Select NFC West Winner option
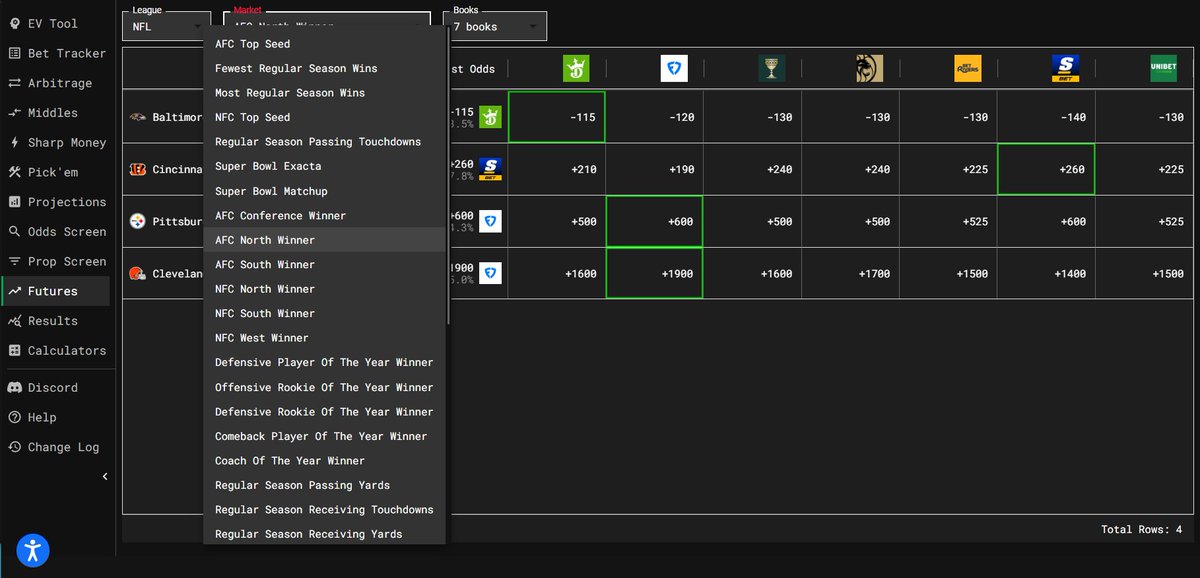The height and width of the screenshot is (578, 1200). (325, 338)
